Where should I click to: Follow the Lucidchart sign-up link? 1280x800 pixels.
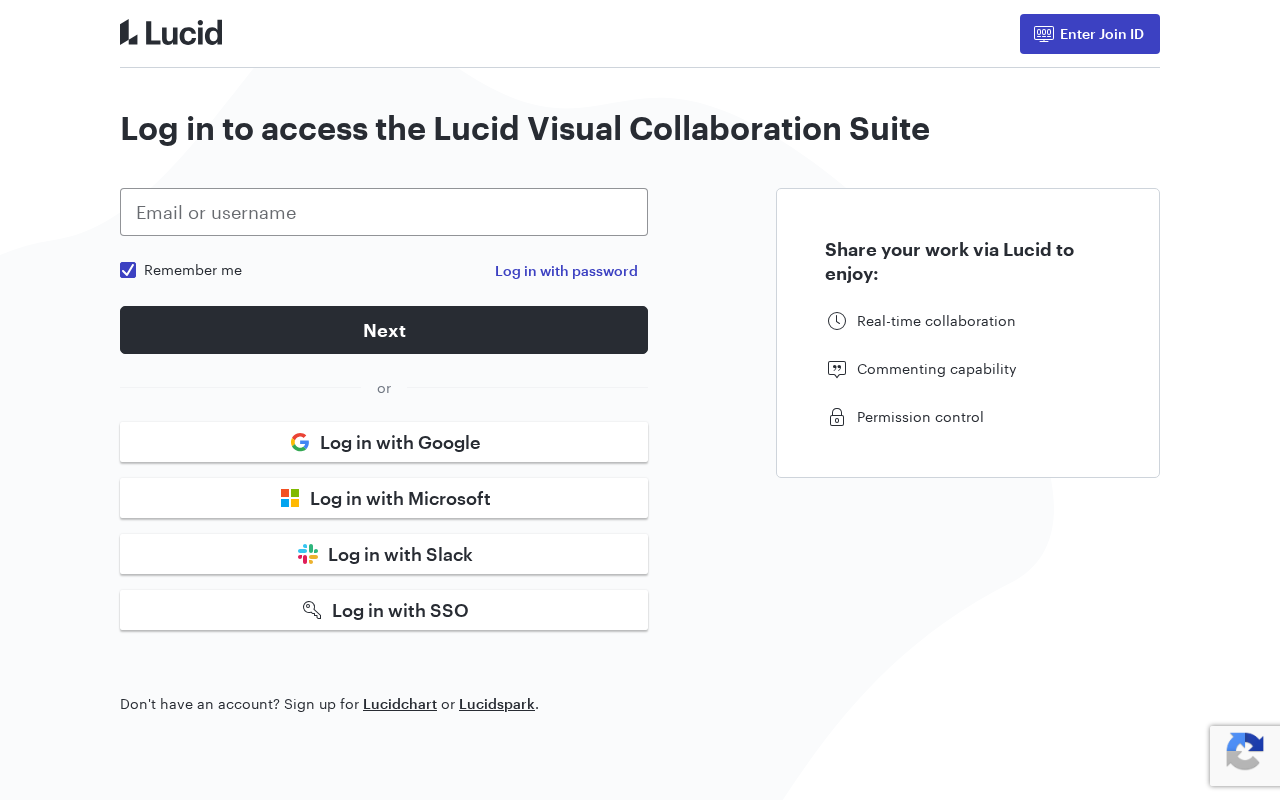coord(400,704)
